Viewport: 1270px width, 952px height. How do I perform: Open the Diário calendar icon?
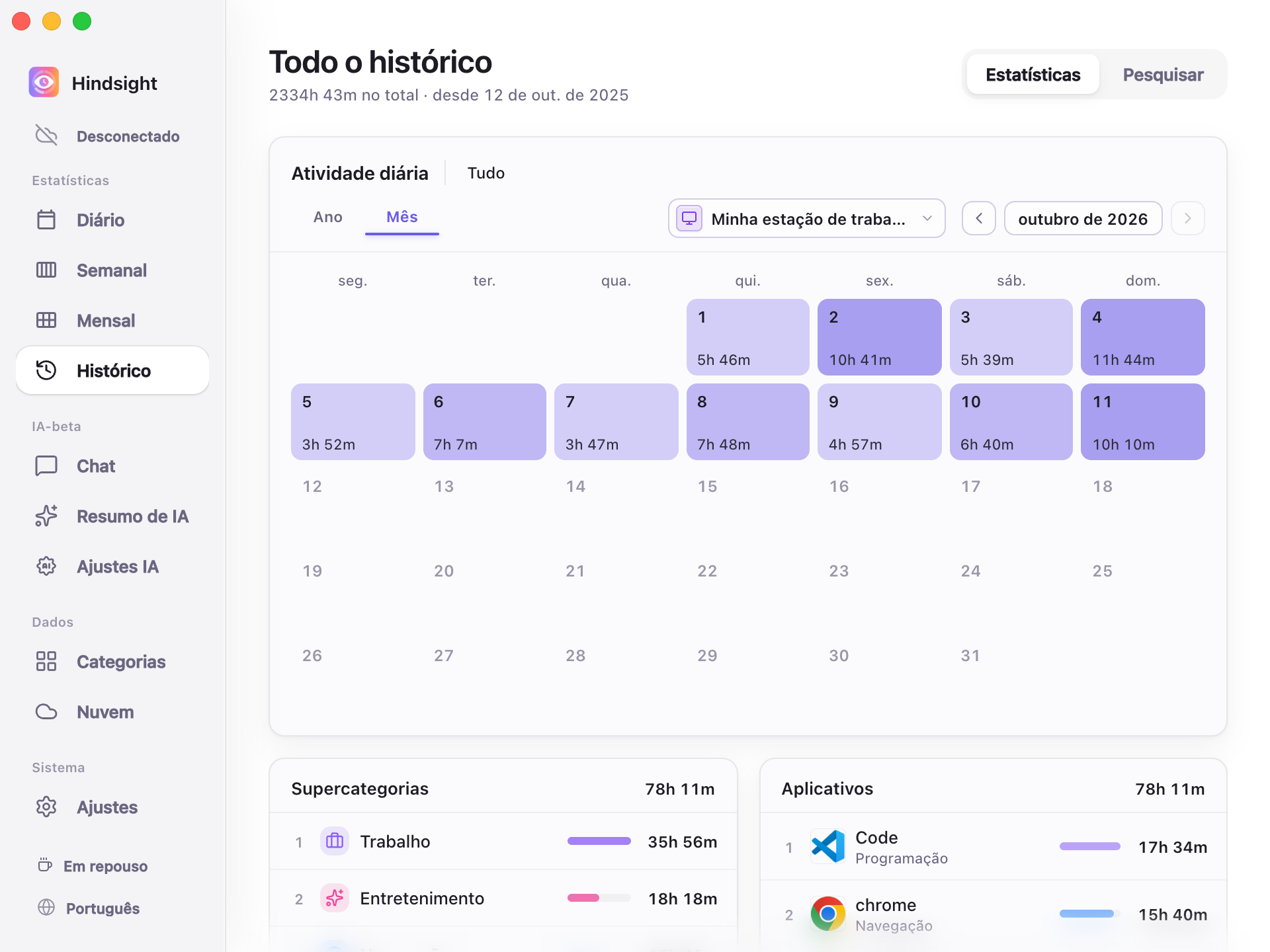(46, 219)
